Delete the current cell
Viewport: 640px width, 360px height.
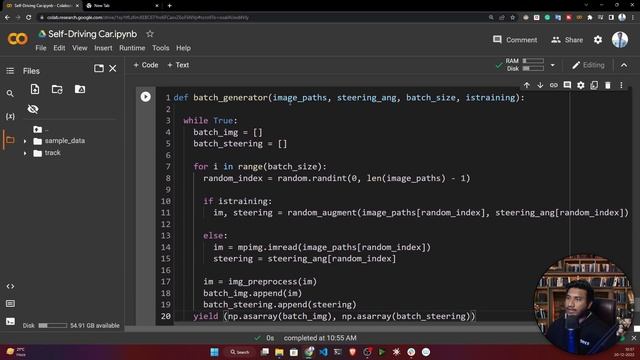[608, 85]
